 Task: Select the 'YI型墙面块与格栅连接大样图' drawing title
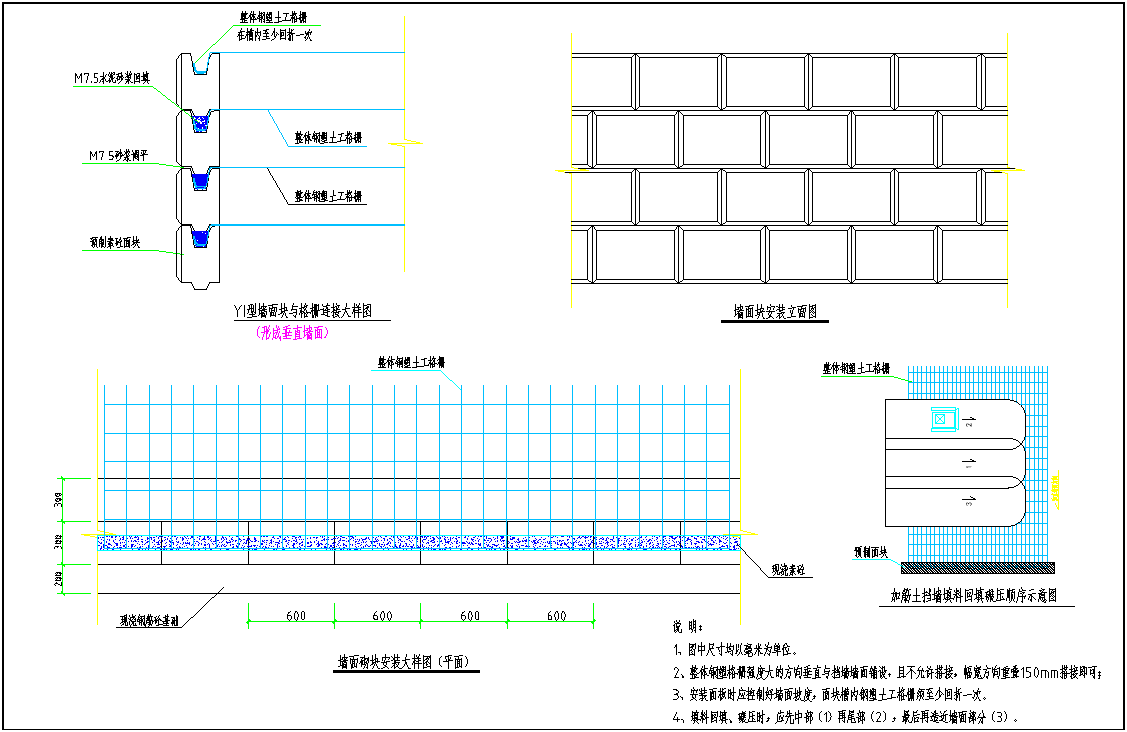click(303, 313)
